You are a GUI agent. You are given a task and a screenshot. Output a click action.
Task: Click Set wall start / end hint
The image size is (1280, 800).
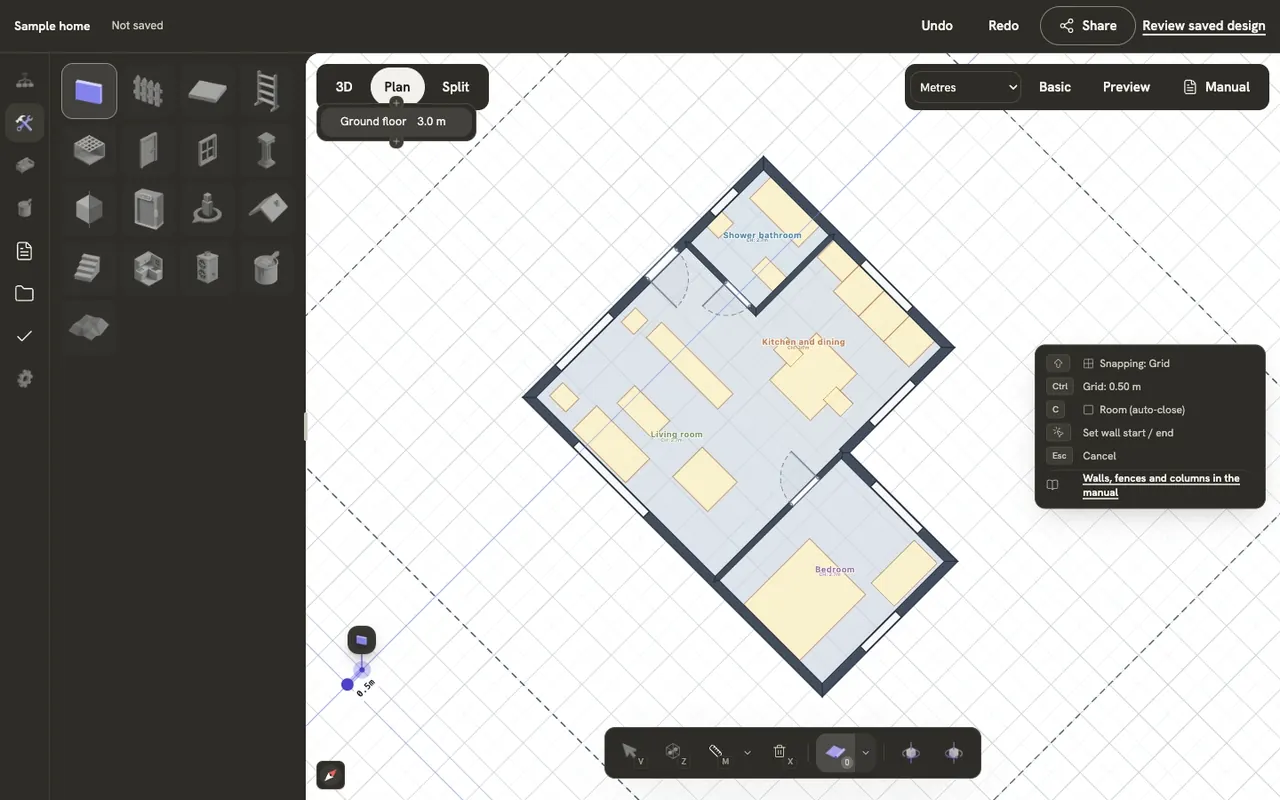coord(1128,433)
